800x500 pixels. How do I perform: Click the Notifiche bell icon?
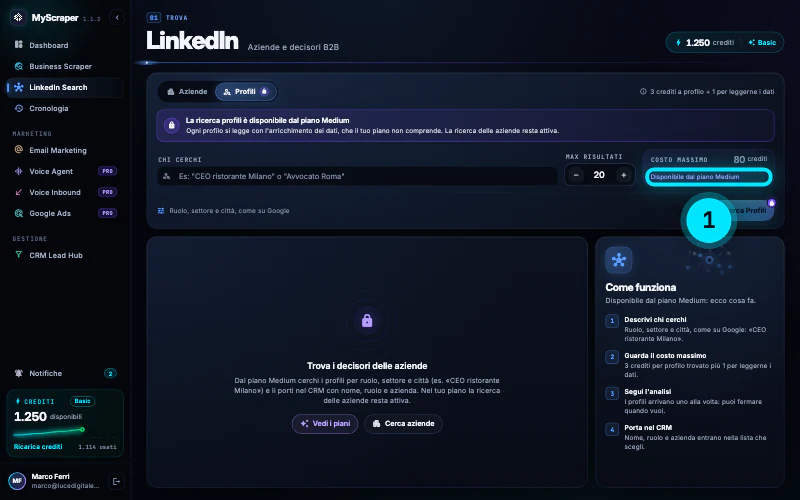click(19, 373)
